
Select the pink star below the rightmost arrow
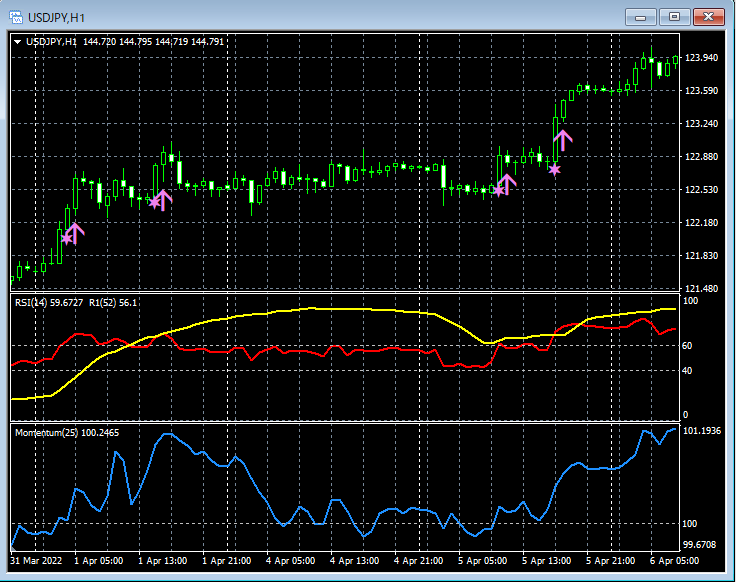tap(554, 169)
